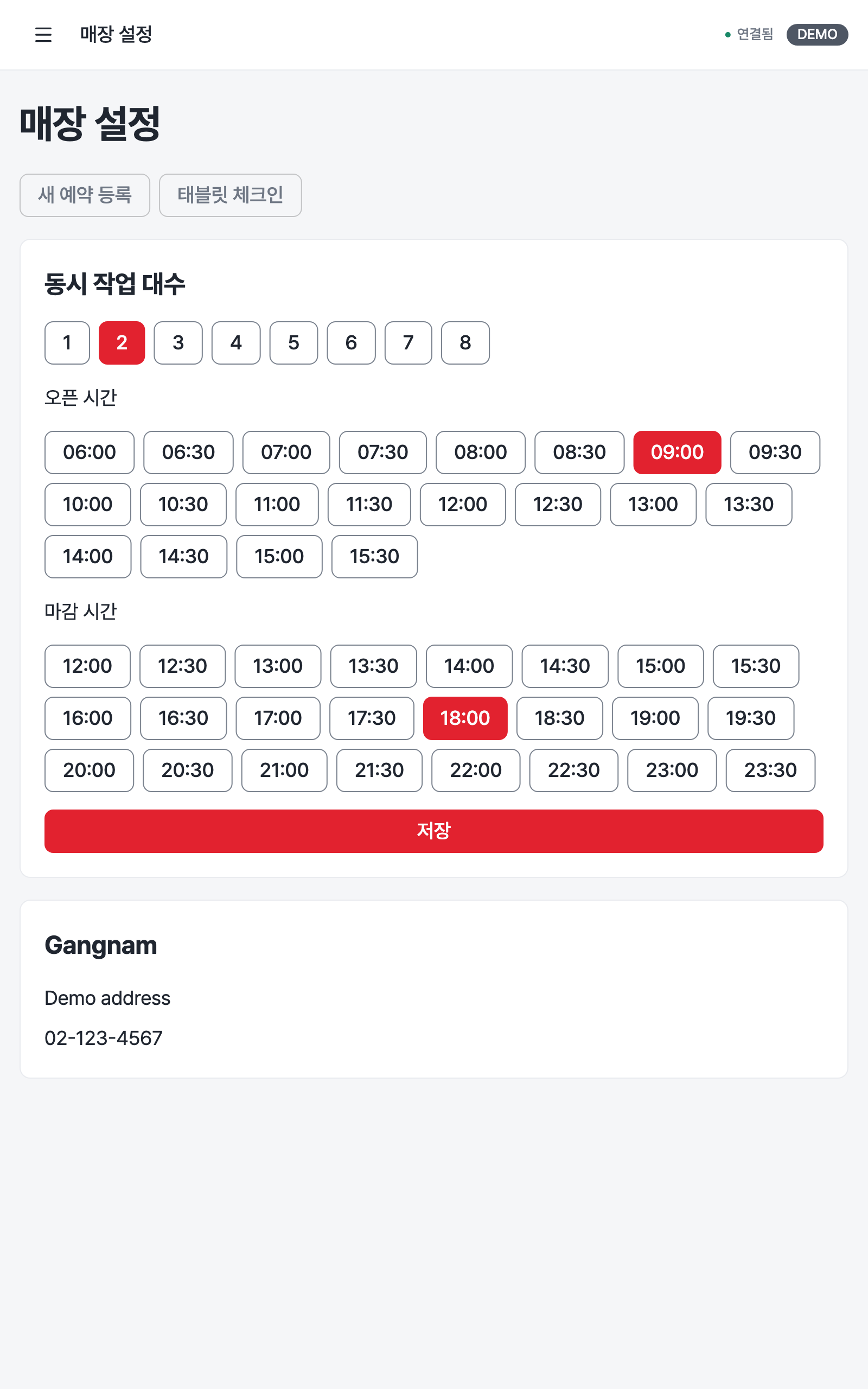Set opening time to 10:00

coord(88,505)
